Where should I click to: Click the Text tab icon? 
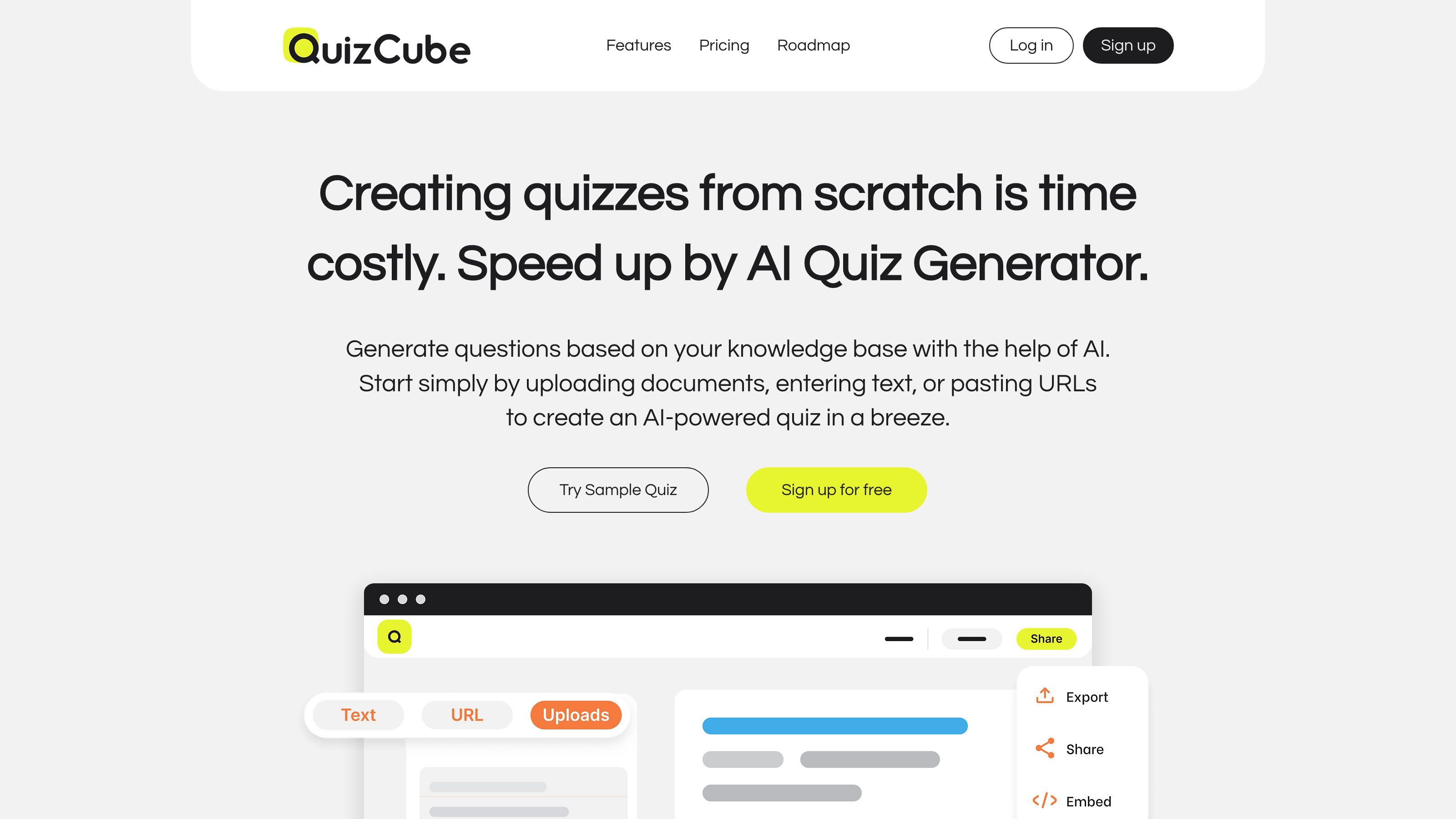click(358, 714)
